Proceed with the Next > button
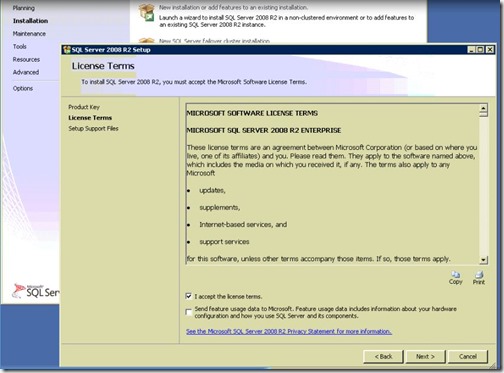Image resolution: width=504 pixels, height=373 pixels. point(425,356)
